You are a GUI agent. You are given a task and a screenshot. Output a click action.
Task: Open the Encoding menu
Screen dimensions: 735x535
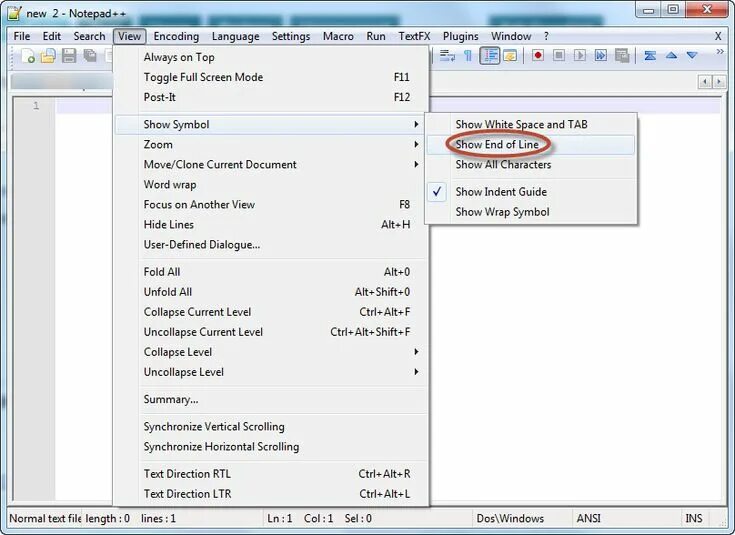(176, 36)
